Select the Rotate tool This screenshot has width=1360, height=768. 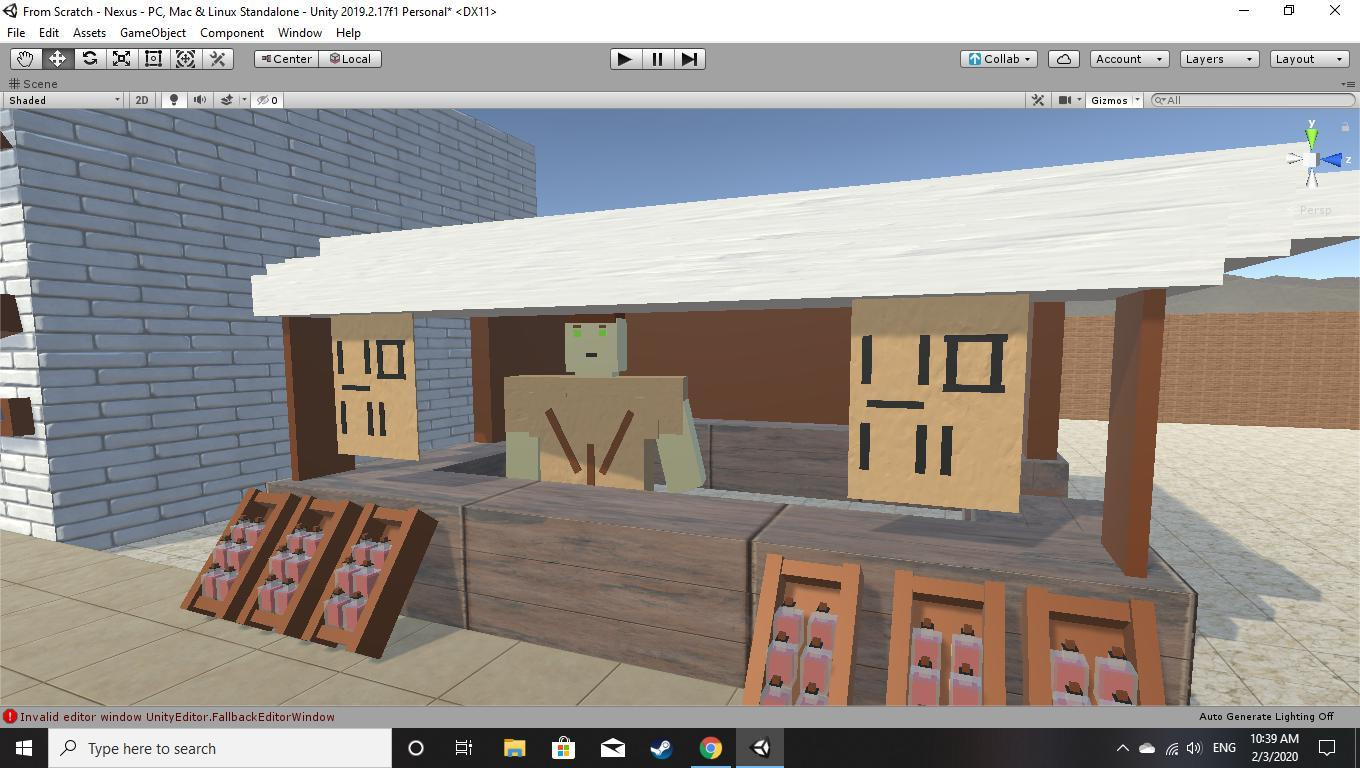click(89, 59)
